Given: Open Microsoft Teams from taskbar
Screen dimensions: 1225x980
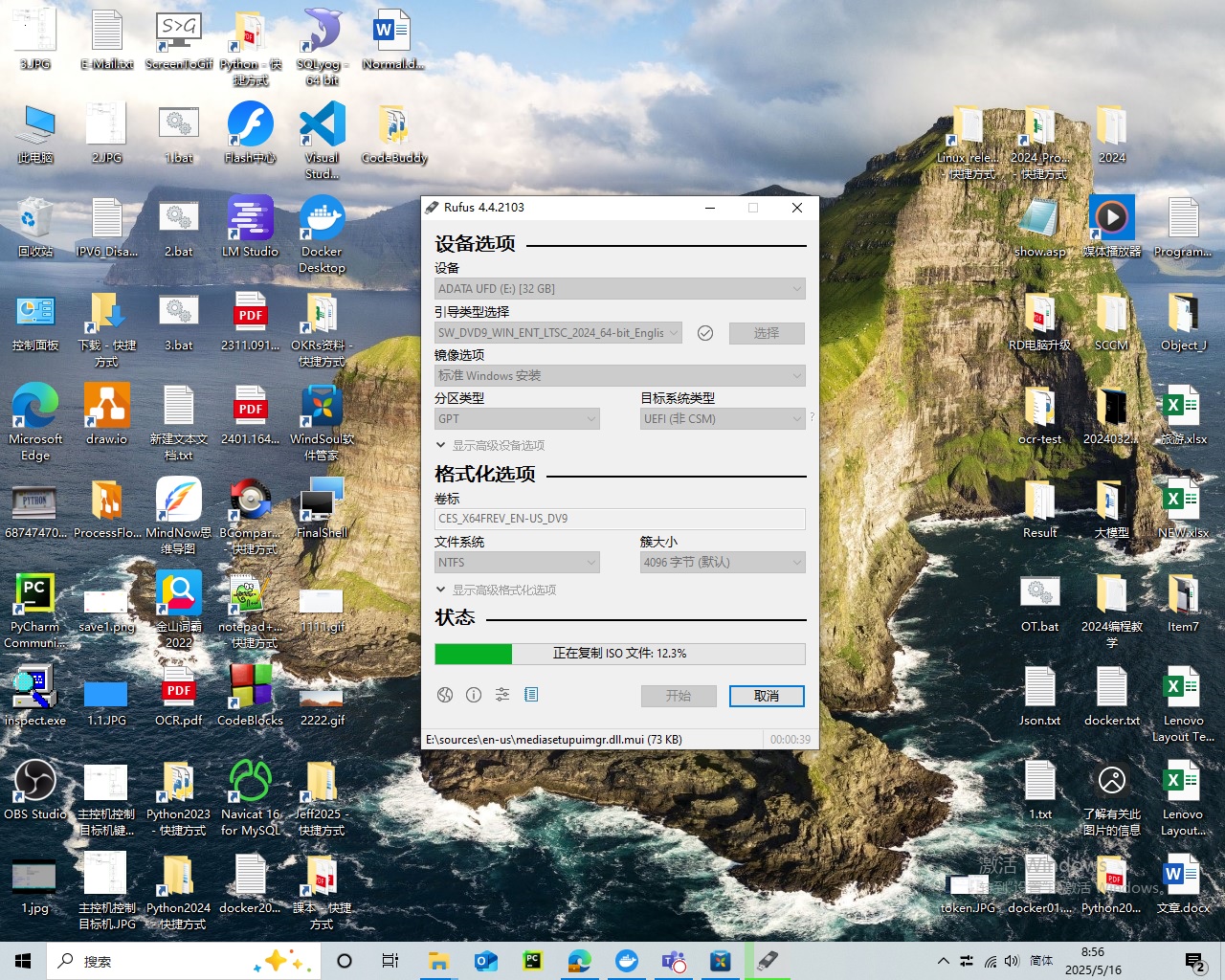Looking at the screenshot, I should 674,961.
